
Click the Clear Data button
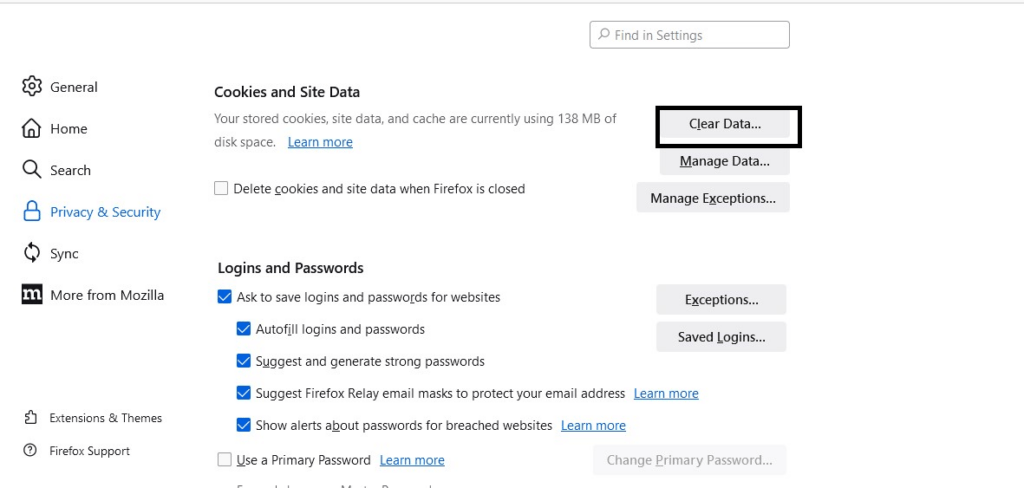pyautogui.click(x=725, y=124)
